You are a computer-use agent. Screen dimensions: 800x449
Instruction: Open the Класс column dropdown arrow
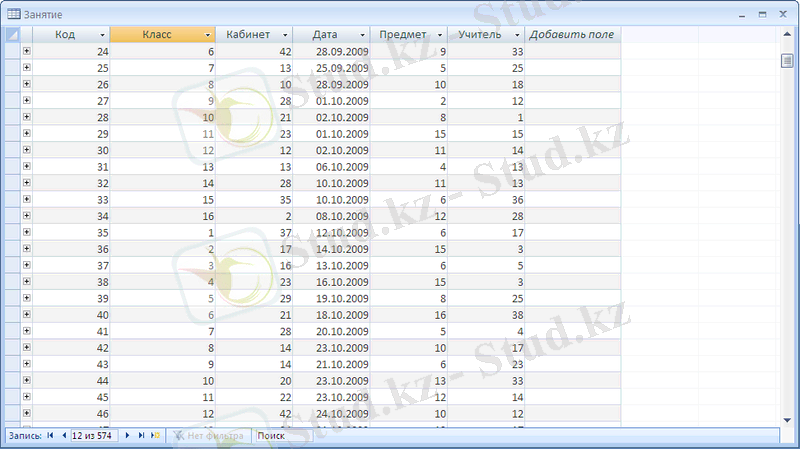208,35
